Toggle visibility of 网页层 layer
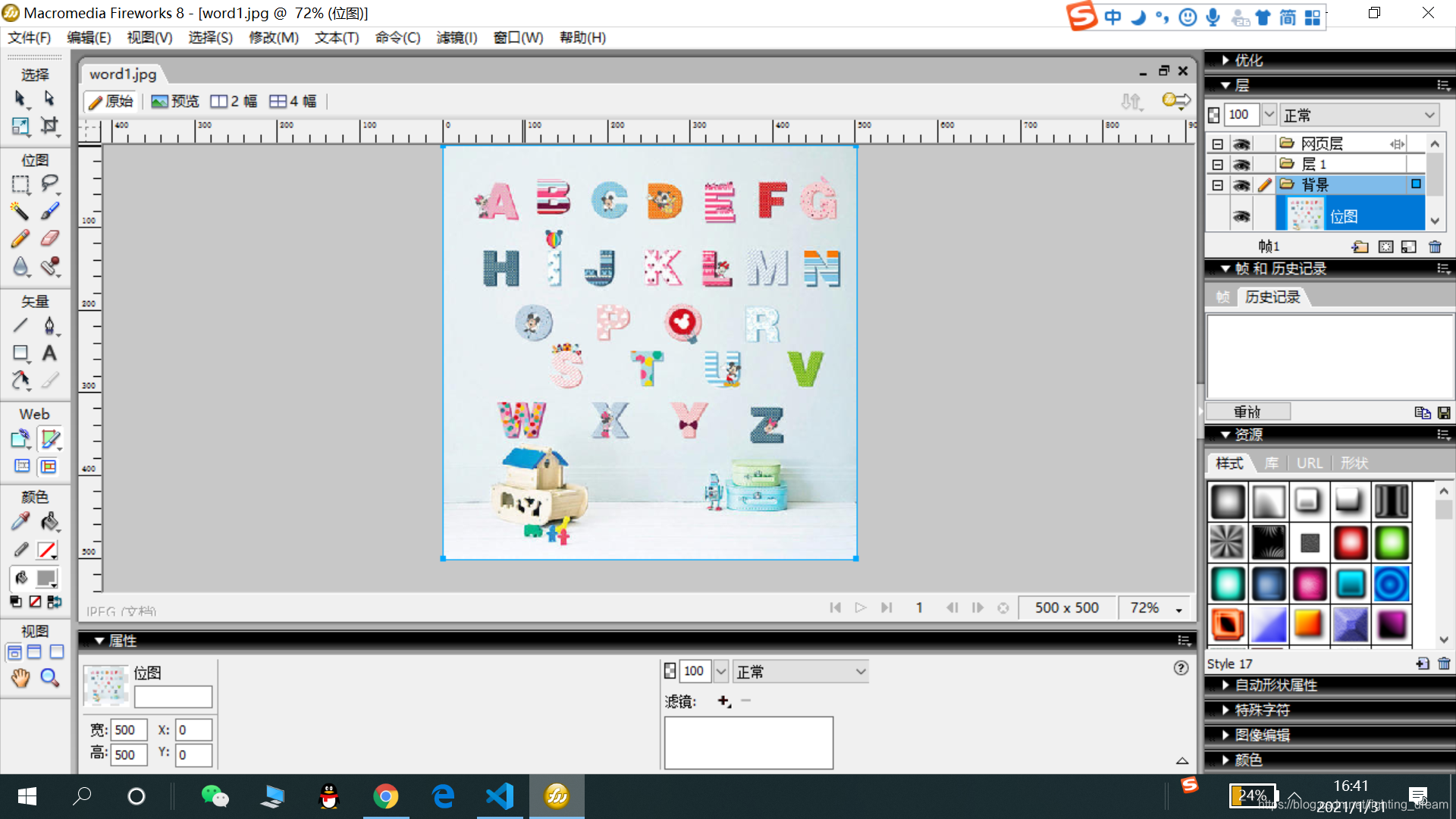 1241,144
